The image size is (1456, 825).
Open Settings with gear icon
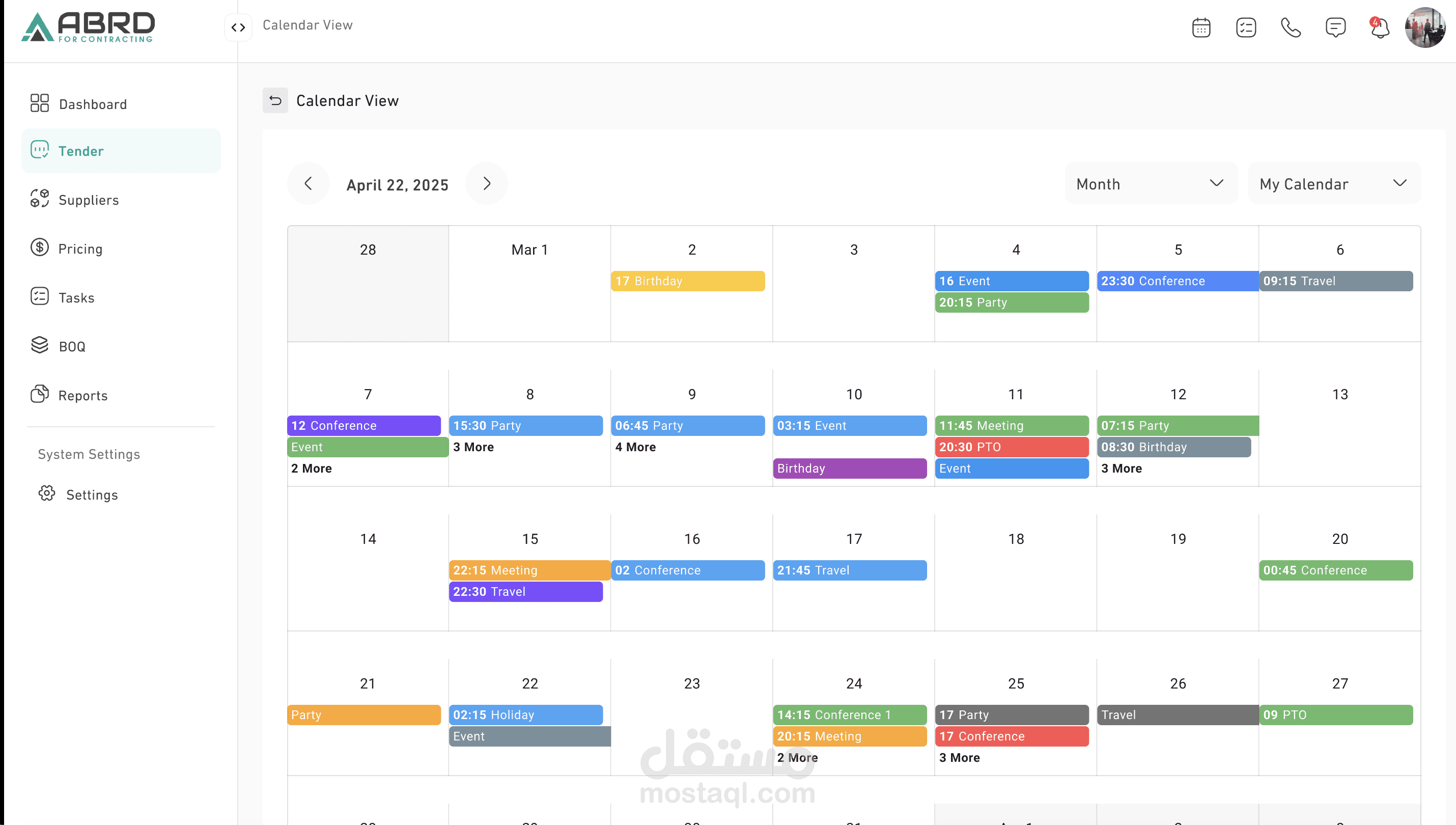[x=92, y=494]
